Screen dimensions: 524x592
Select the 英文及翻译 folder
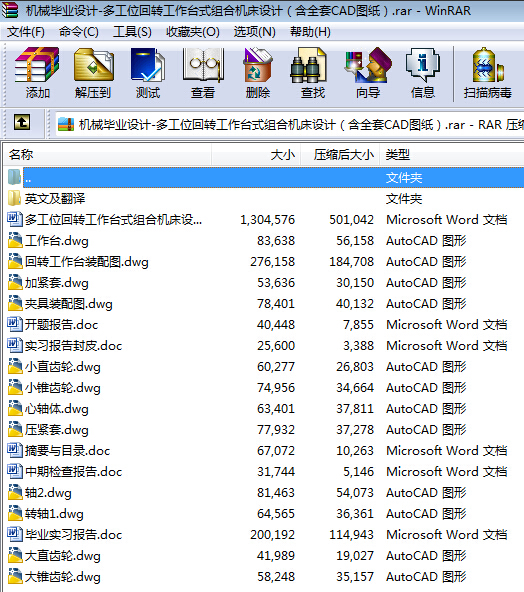click(x=55, y=199)
